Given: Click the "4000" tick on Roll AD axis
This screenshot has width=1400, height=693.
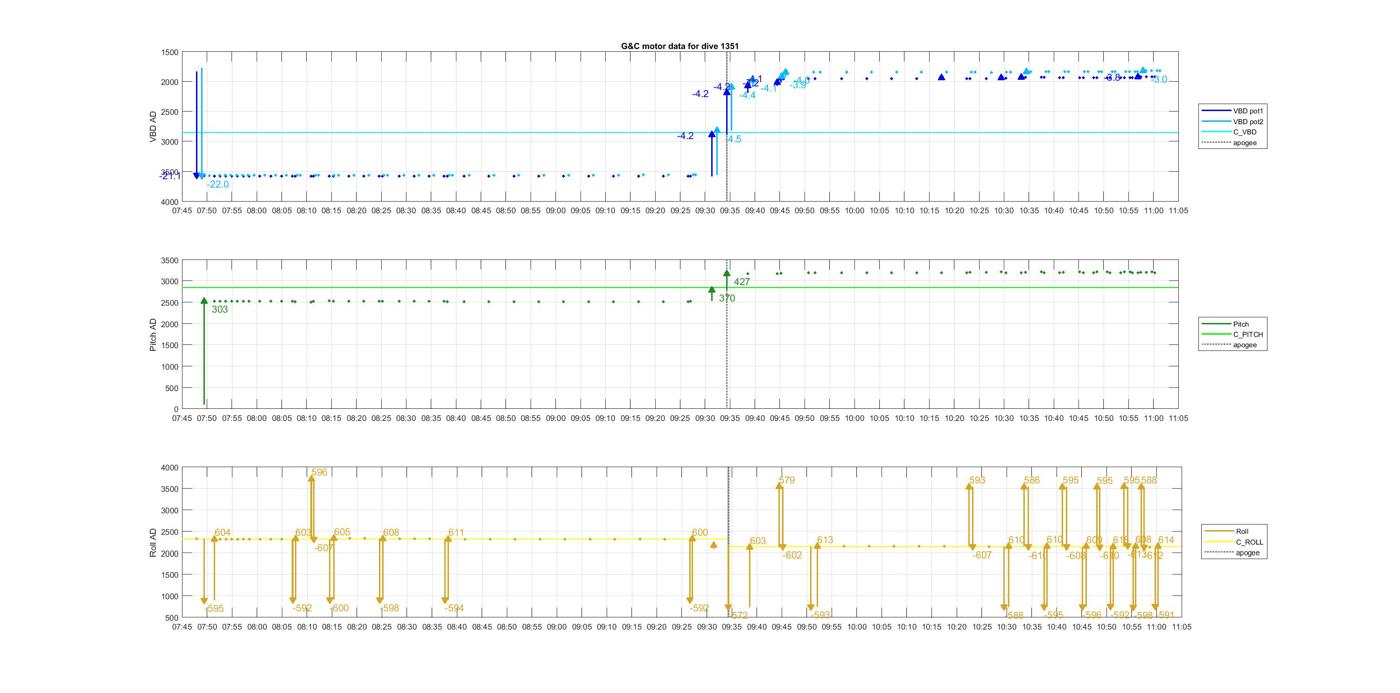Looking at the screenshot, I should tap(170, 467).
